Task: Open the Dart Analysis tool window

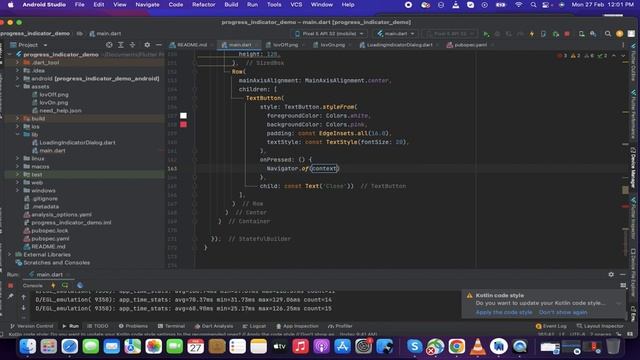Action: [x=214, y=326]
